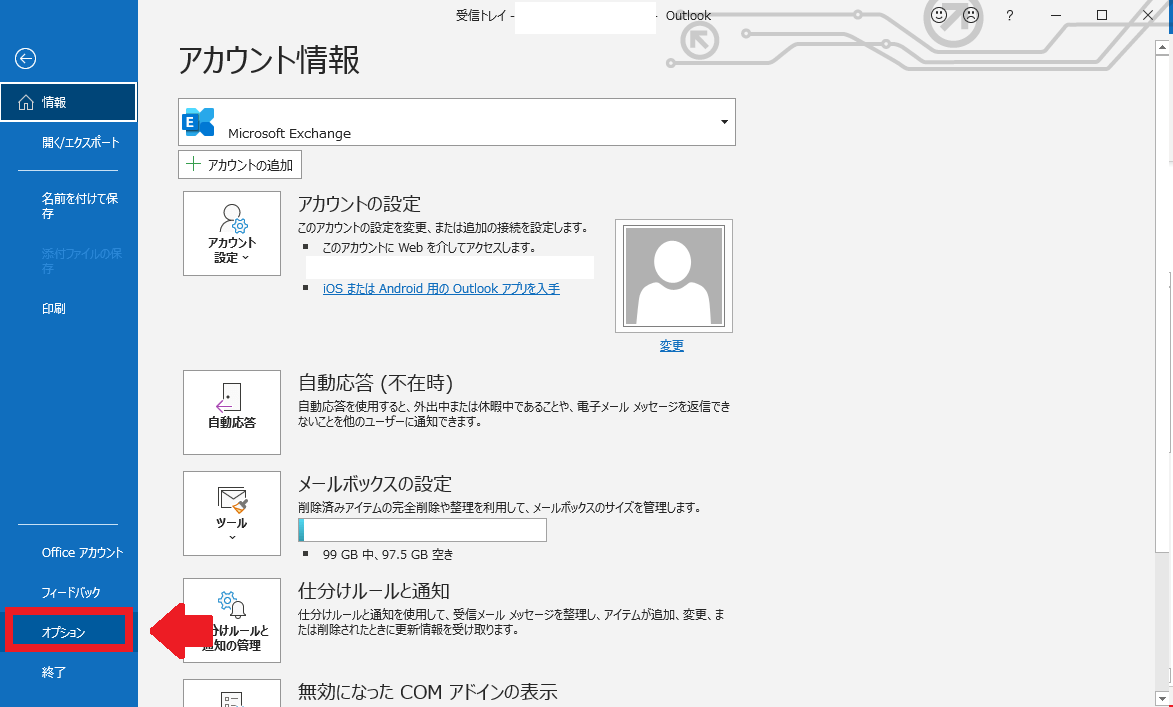Open オプション in the sidebar
Image resolution: width=1173 pixels, height=707 pixels.
pos(69,632)
